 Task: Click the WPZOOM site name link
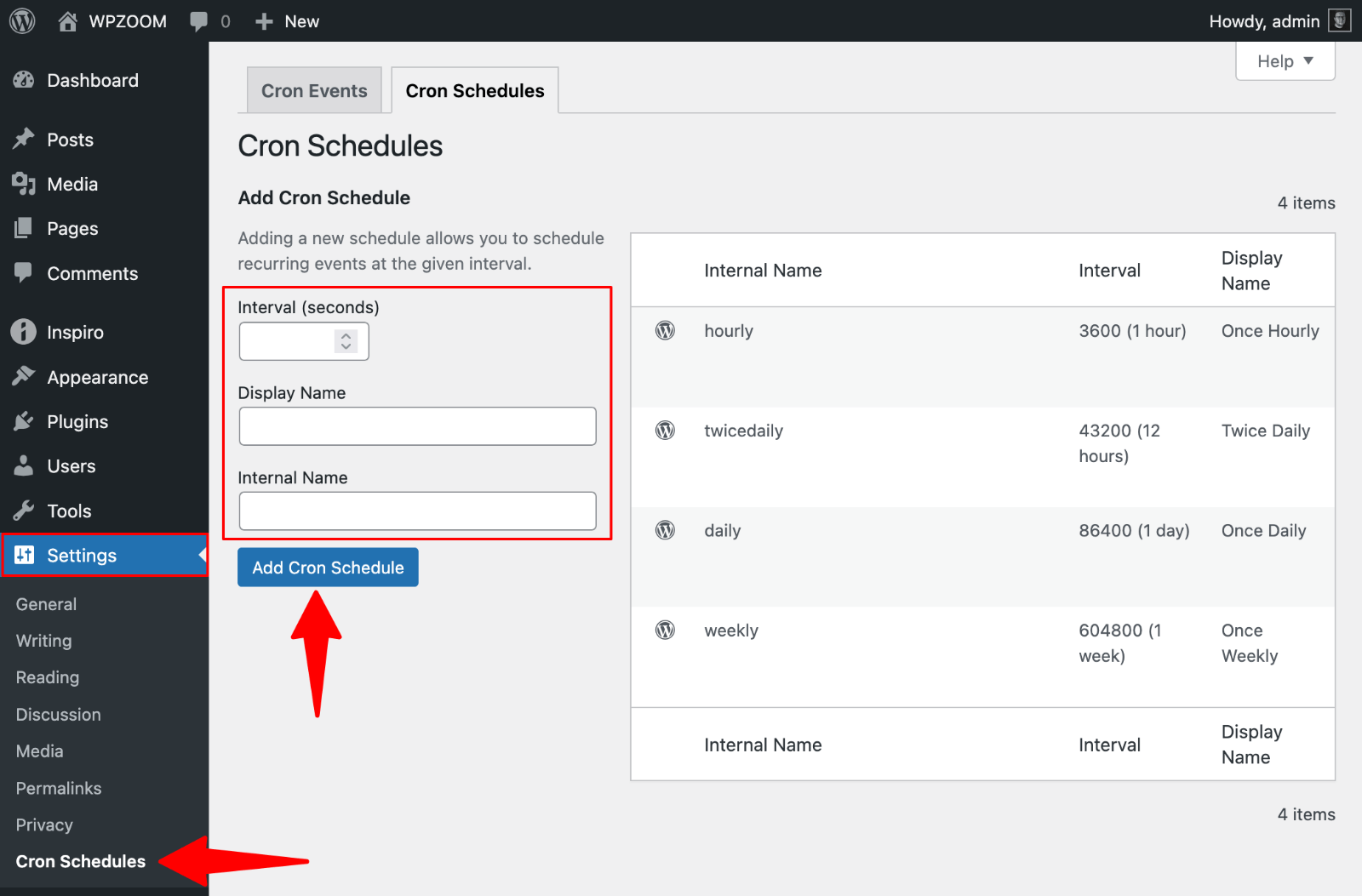(128, 21)
